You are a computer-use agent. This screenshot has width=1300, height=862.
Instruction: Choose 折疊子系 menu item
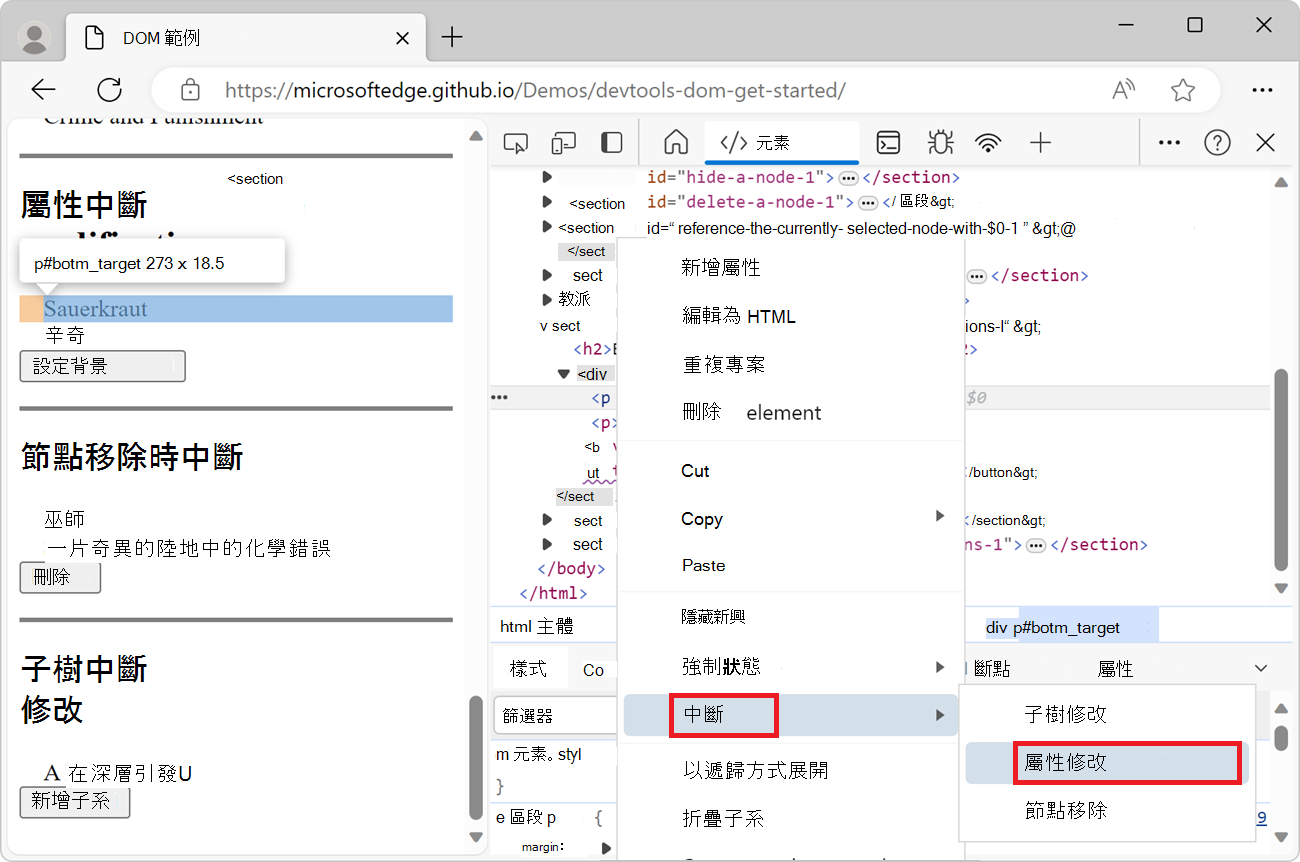pyautogui.click(x=791, y=818)
